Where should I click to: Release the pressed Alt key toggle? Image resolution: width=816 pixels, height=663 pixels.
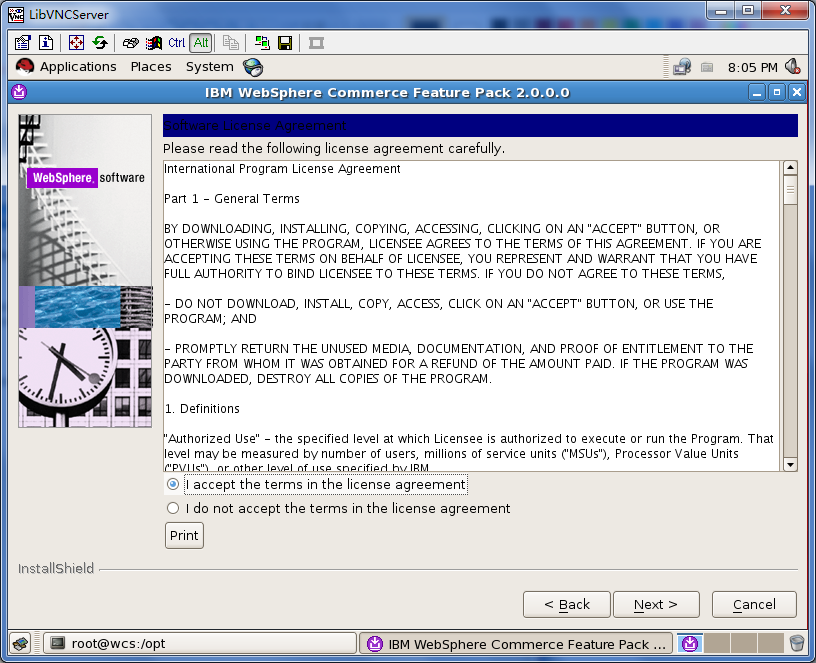[x=200, y=42]
